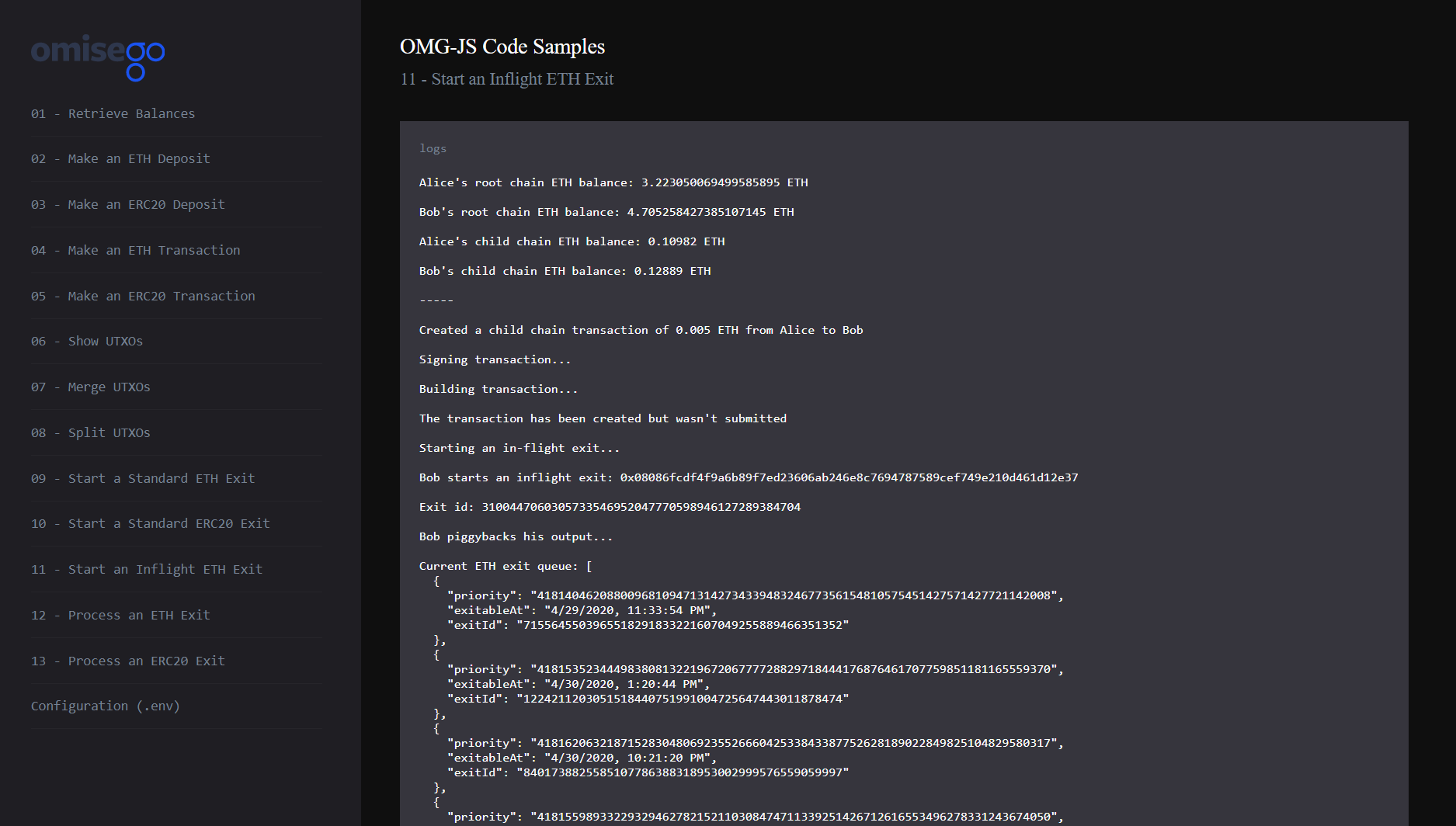1456x826 pixels.
Task: Open 09 - Start a Standard ETH Exit
Action: click(x=143, y=478)
